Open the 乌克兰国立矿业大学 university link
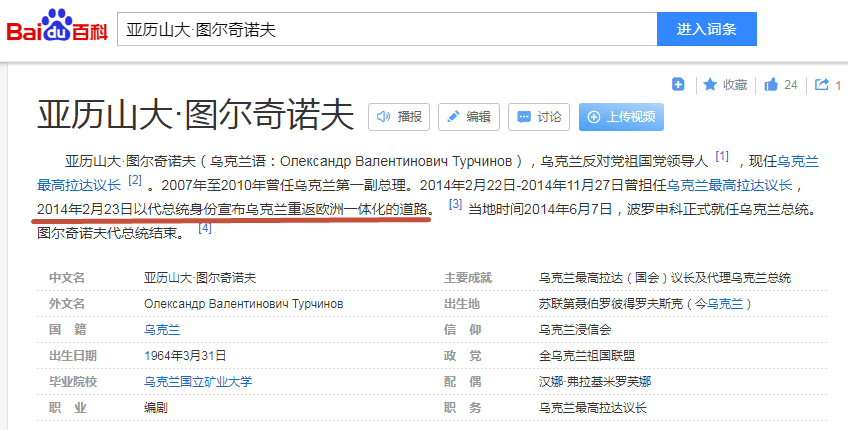This screenshot has width=848, height=430. (x=198, y=382)
